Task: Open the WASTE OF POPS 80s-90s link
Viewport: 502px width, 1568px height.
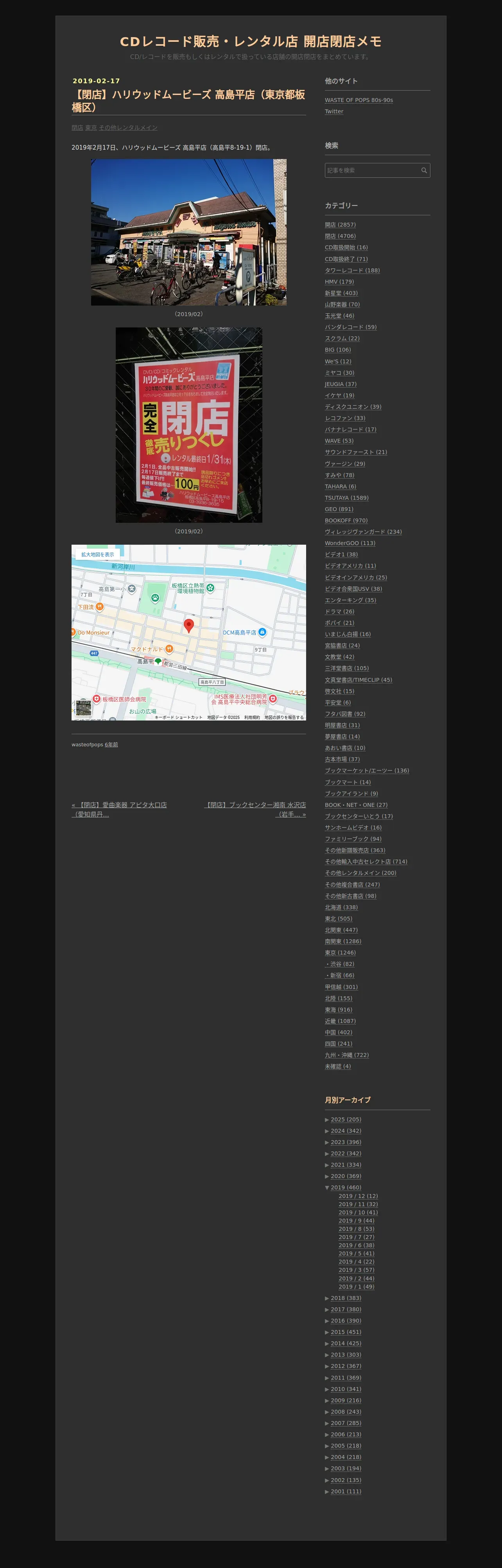Action: (359, 100)
